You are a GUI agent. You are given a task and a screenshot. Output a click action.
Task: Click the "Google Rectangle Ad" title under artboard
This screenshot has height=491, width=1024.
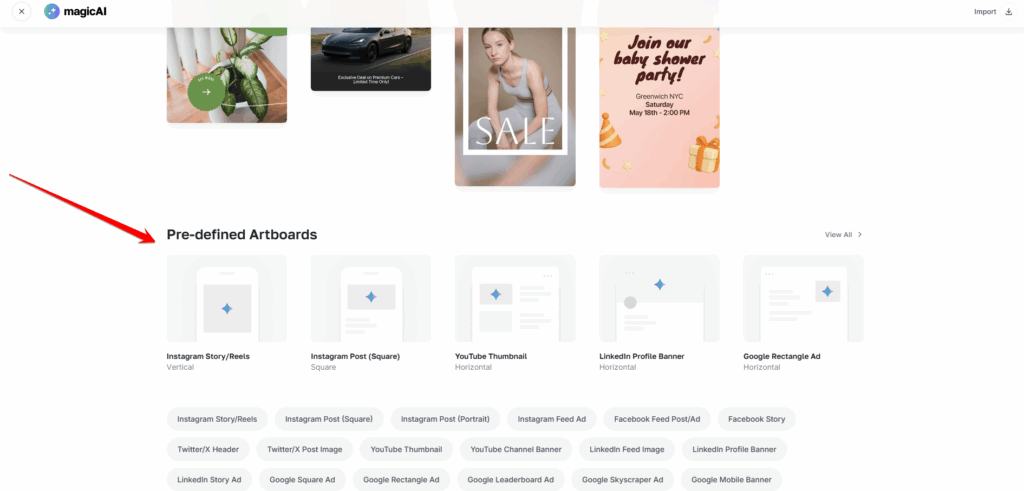[x=782, y=356]
